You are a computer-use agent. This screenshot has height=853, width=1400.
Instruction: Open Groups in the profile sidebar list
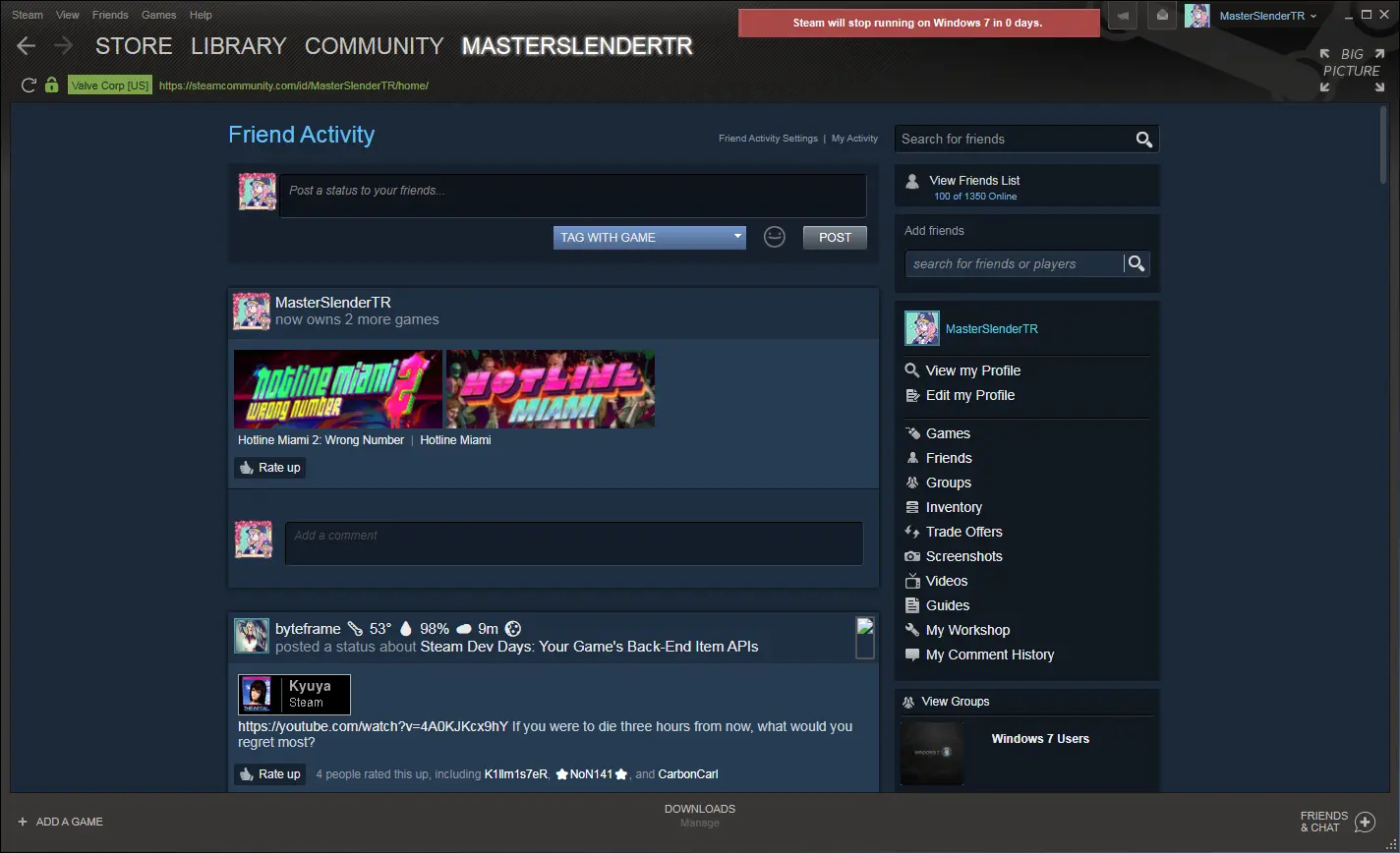tap(949, 483)
